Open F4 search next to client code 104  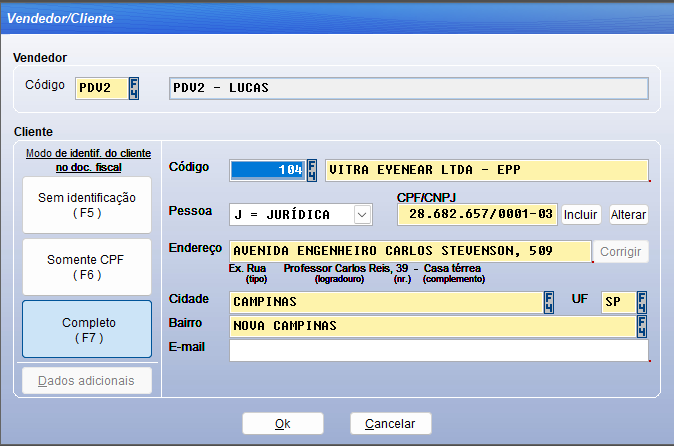(x=312, y=170)
